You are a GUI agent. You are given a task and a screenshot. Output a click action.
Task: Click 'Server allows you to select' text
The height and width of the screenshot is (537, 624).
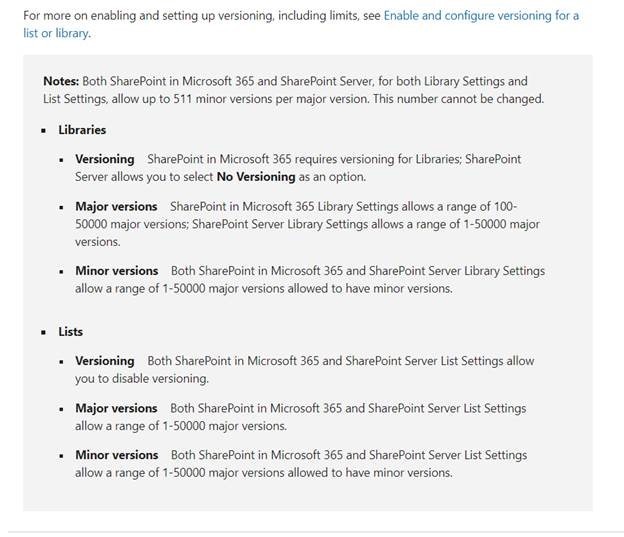coord(144,176)
